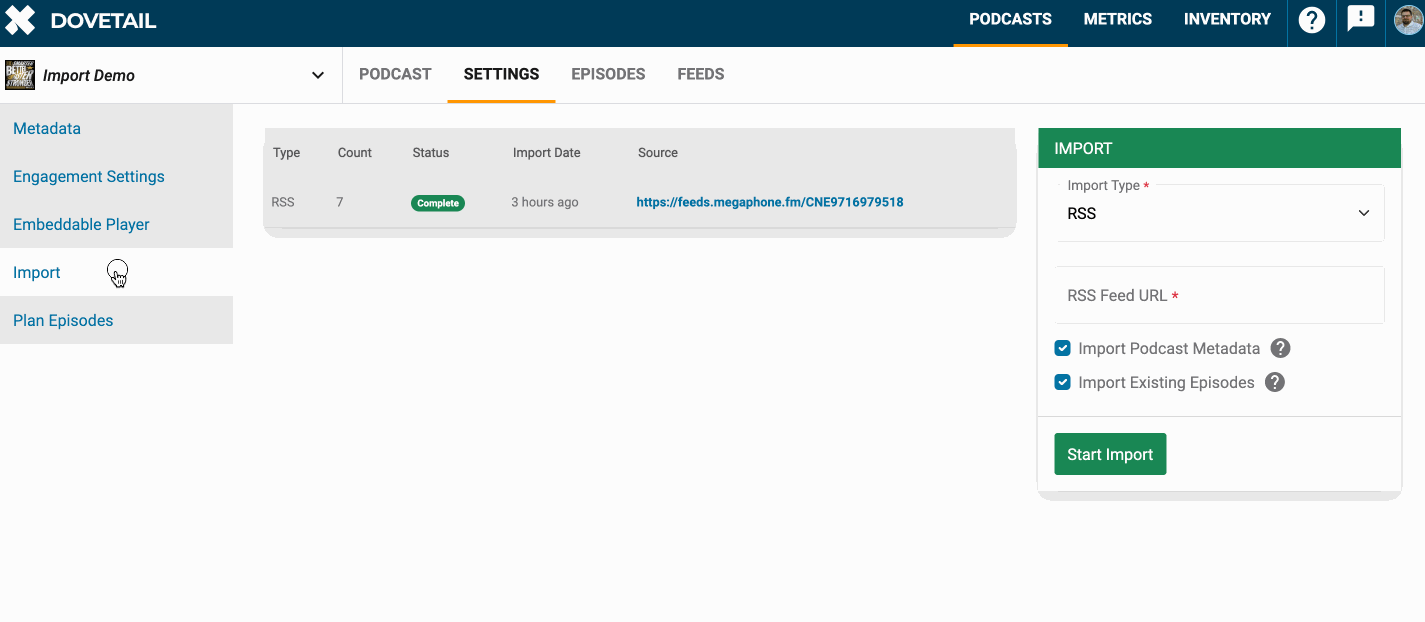Select Engagement Settings in the sidebar
1425x622 pixels.
pos(89,177)
